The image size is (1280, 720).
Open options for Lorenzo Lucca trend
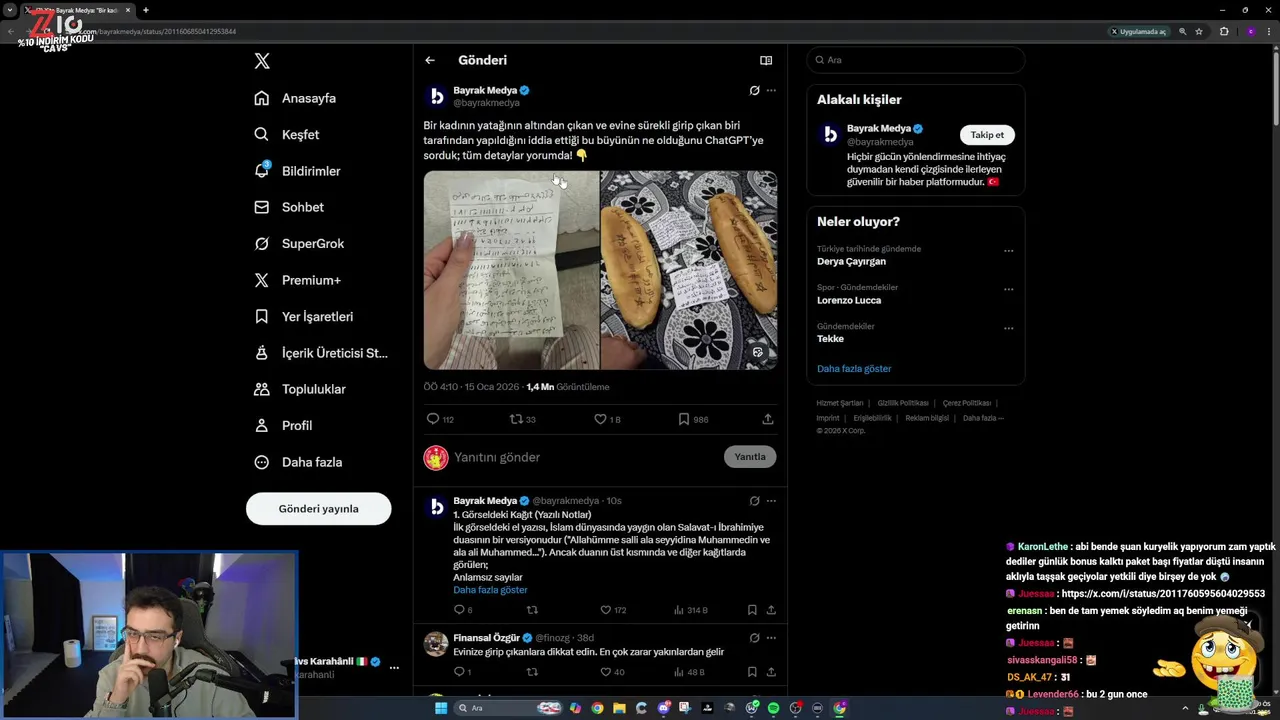(x=1008, y=289)
